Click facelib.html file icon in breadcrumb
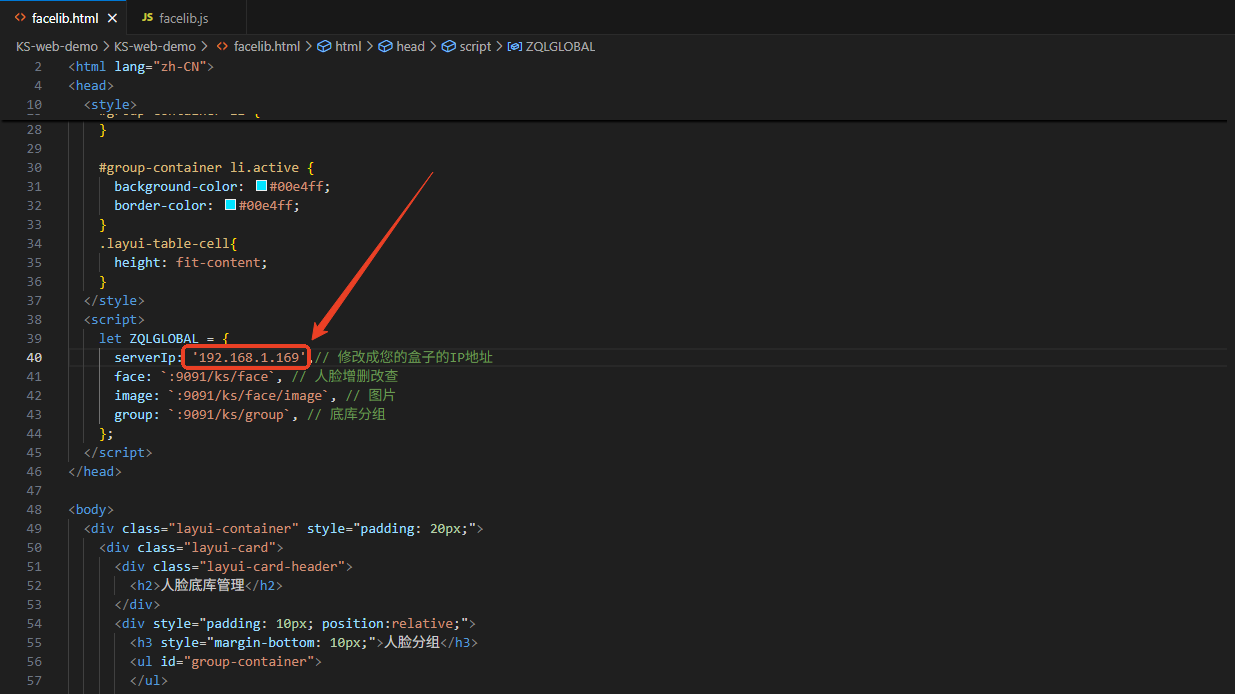Screen dimensions: 1235x694 pos(223,47)
